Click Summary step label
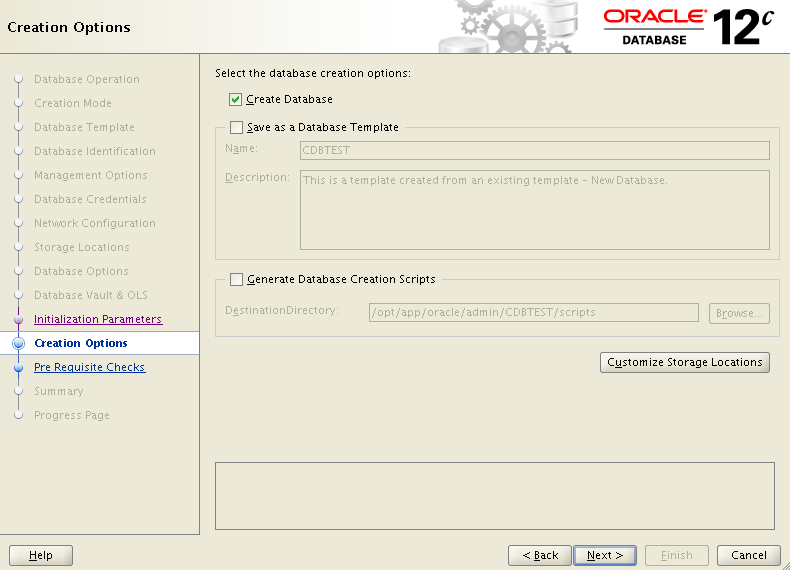This screenshot has height=570, width=790. pos(58,391)
